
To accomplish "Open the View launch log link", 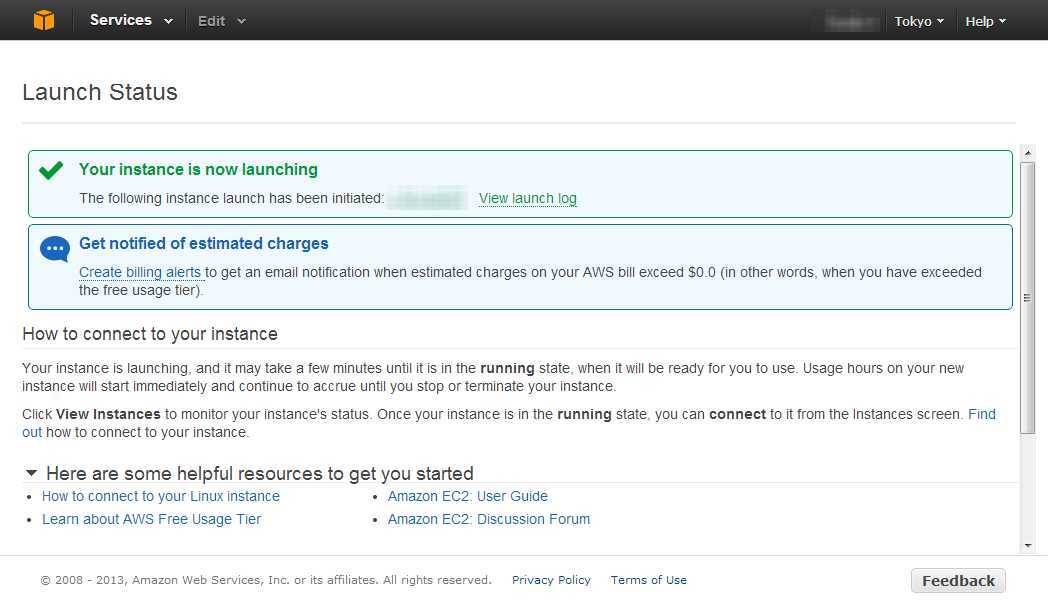I will click(527, 198).
